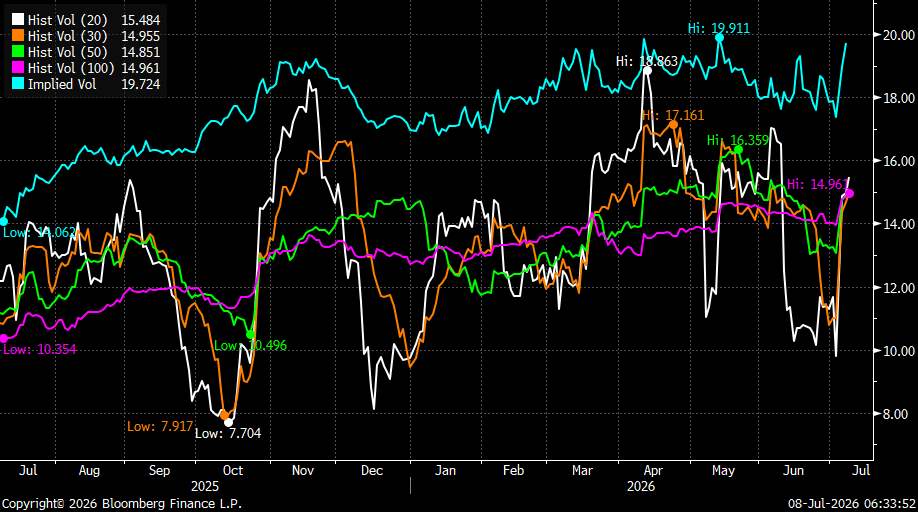Click the 20.00 y-axis label

(x=899, y=35)
